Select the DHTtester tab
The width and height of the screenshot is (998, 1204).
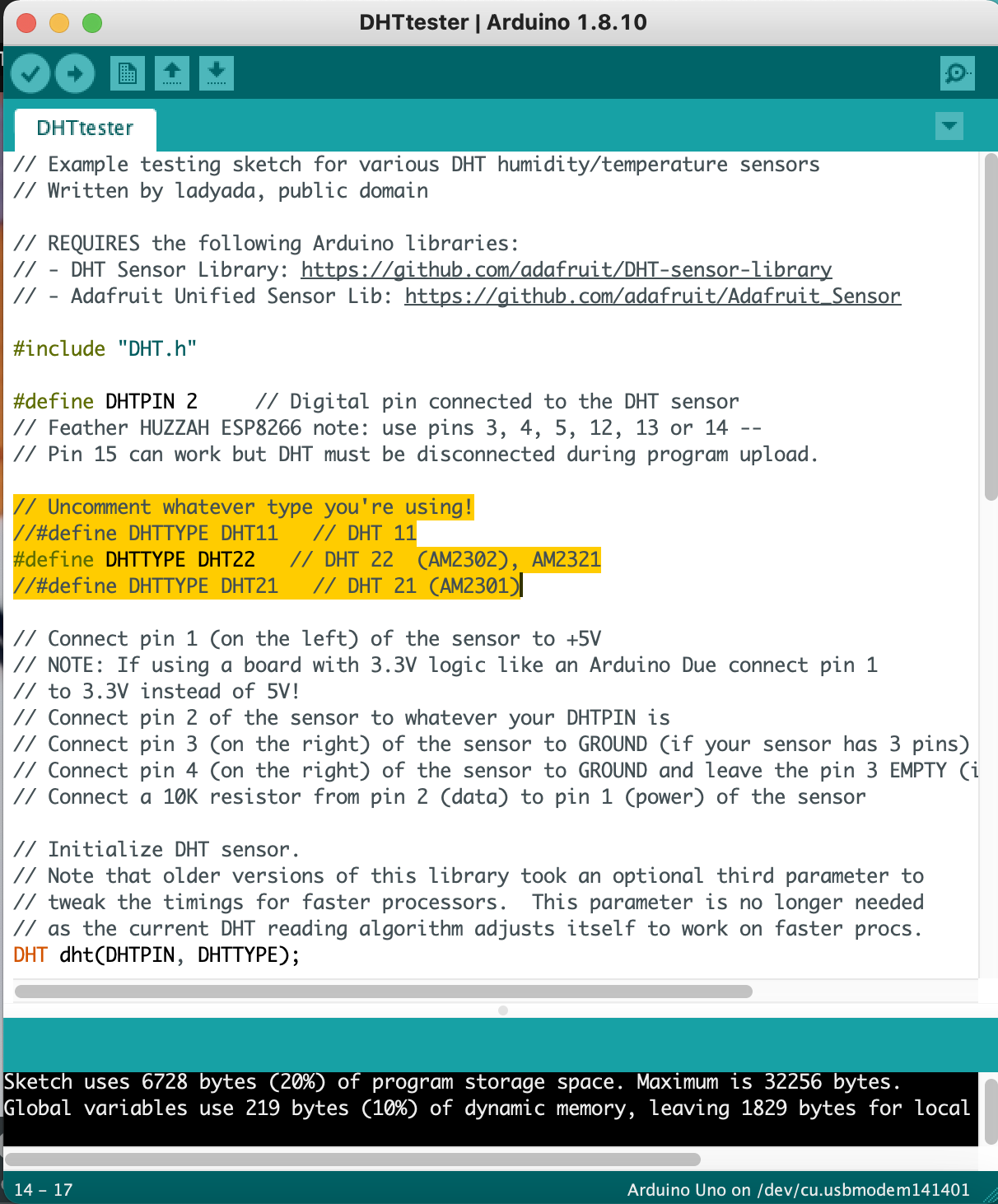(x=86, y=128)
